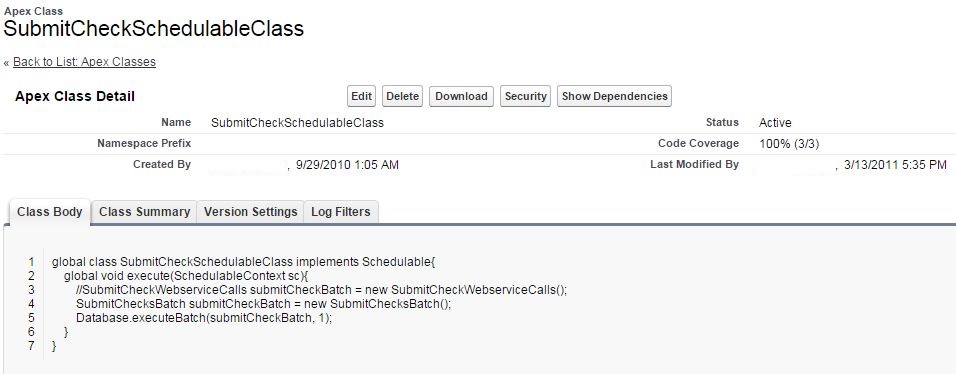Click Show Dependencies button
Viewport: 956px width, 374px height.
tap(614, 96)
